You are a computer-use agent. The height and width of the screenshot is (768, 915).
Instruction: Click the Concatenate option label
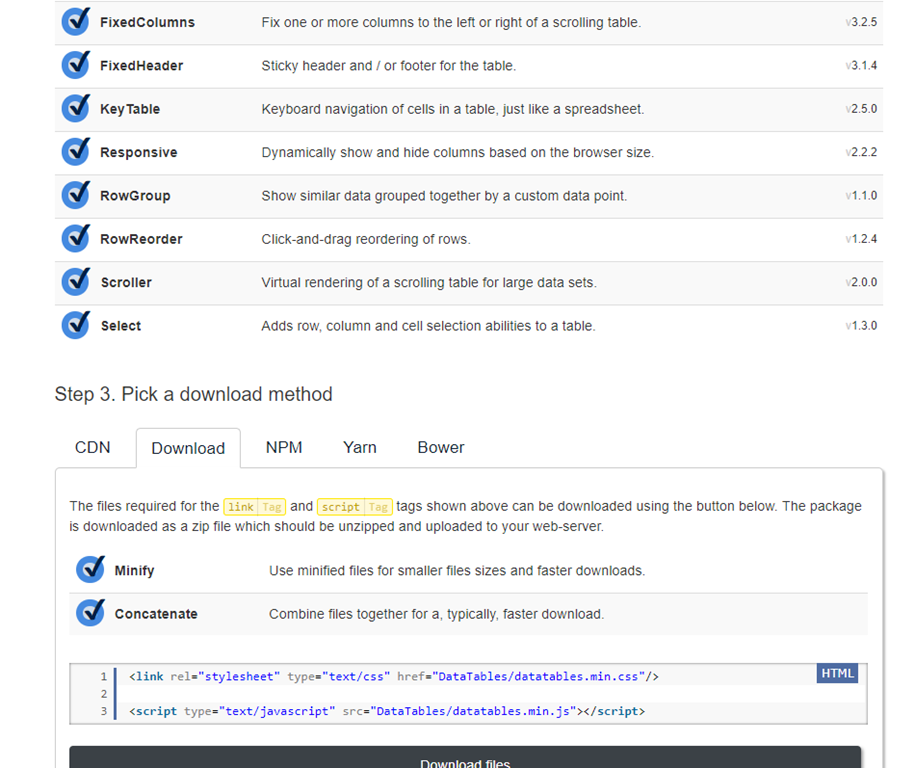(x=156, y=614)
